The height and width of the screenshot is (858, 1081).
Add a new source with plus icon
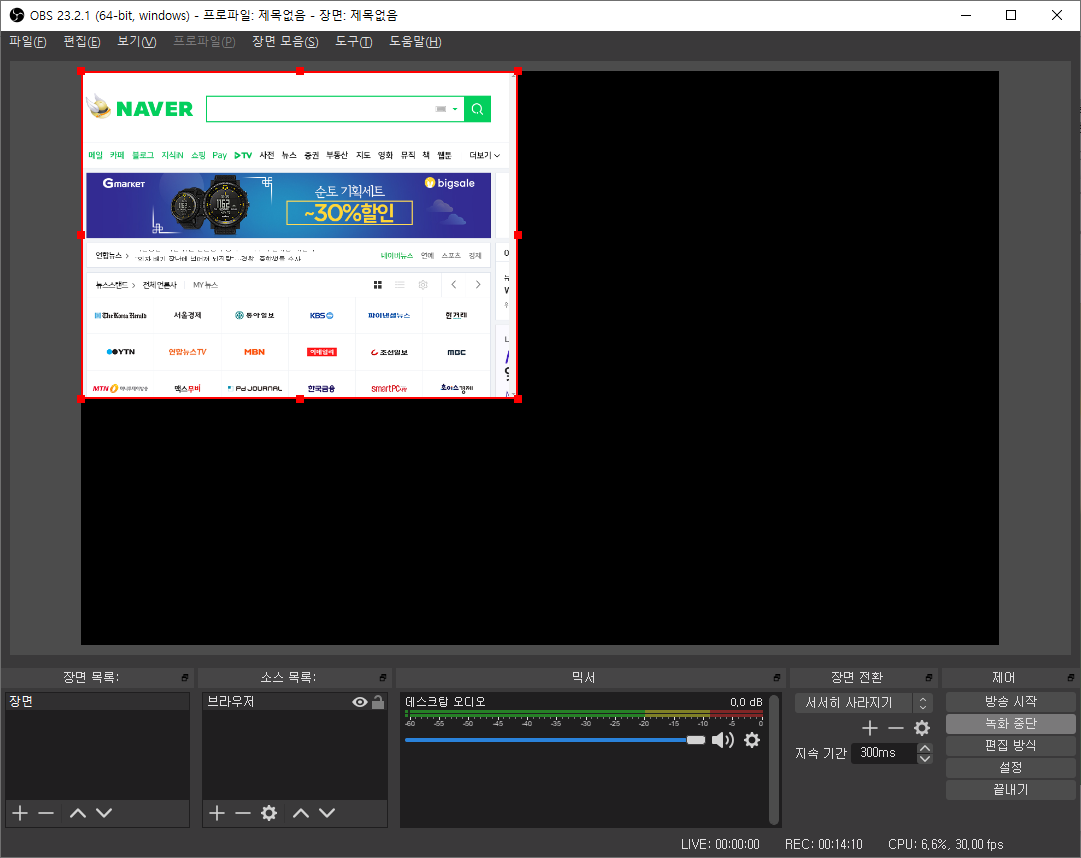point(216,813)
